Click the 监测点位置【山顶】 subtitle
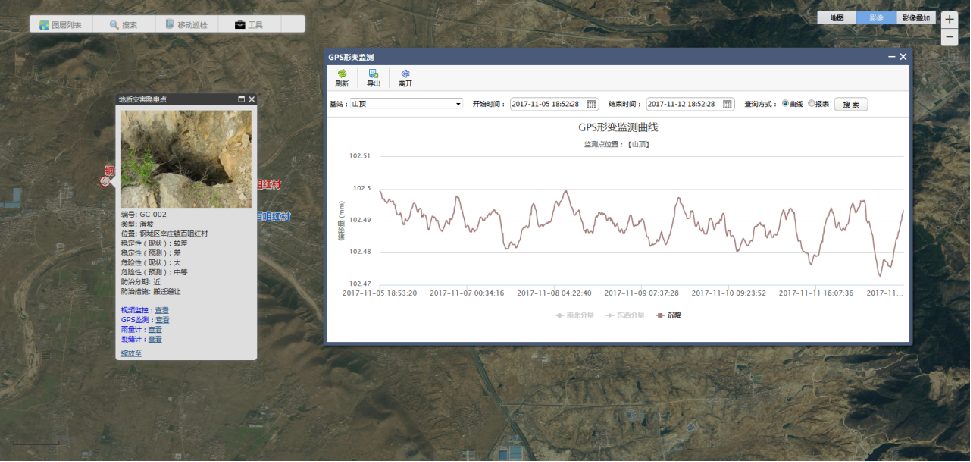971x462 pixels. (x=617, y=144)
